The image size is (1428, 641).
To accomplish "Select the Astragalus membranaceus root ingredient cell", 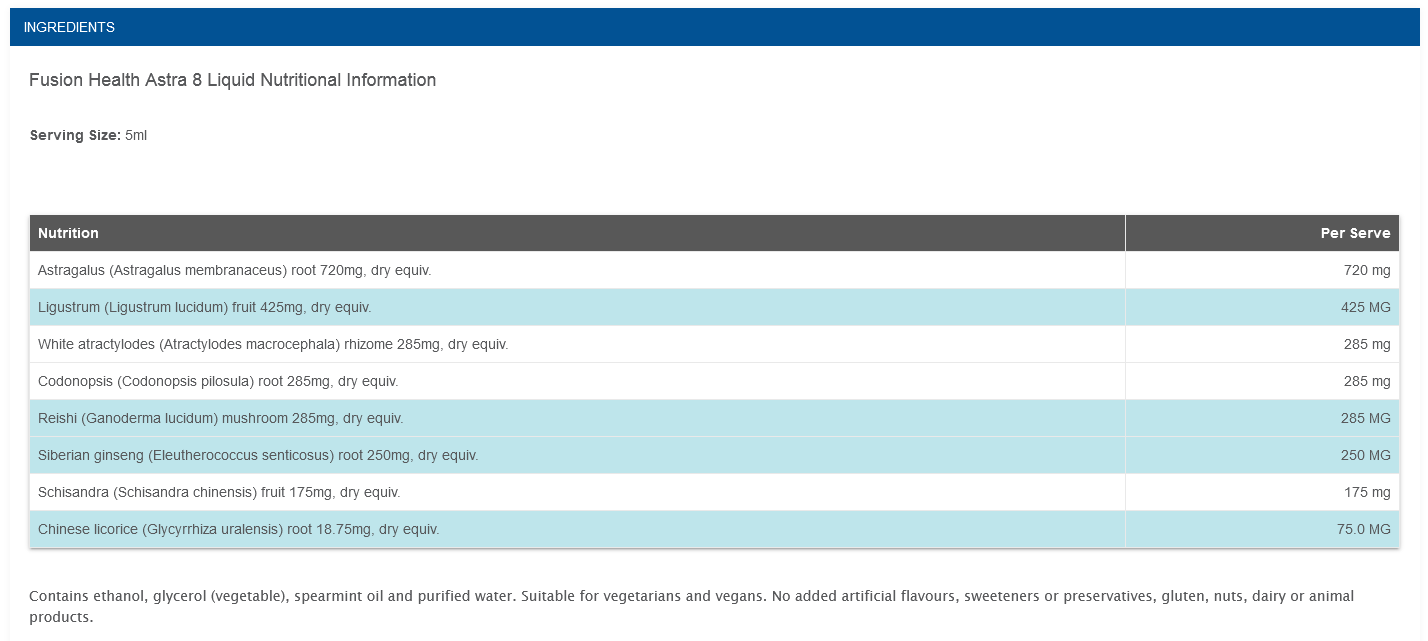I will 577,270.
